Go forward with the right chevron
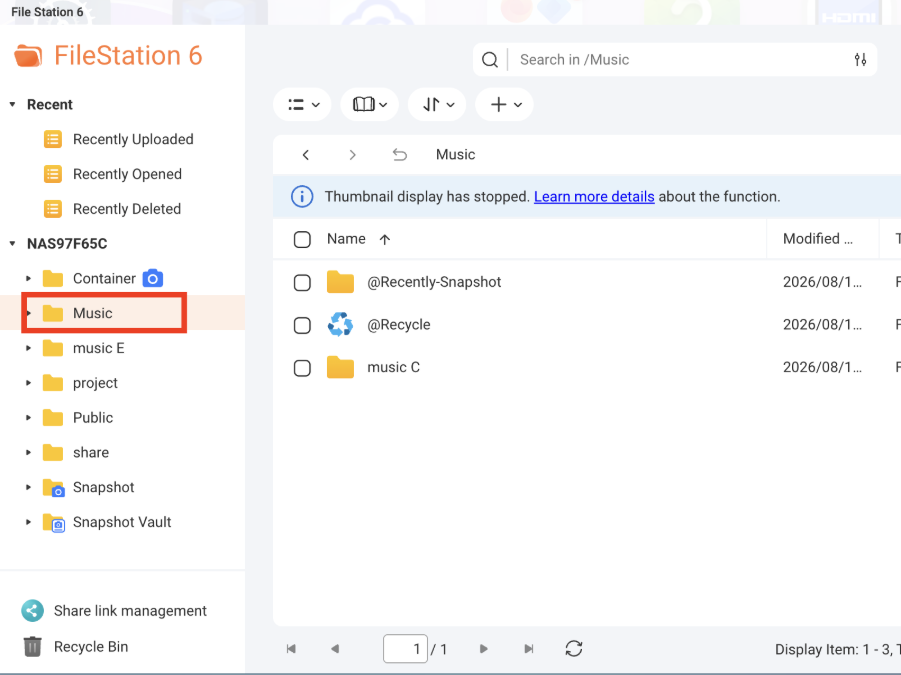Viewport: 901px width, 675px height. coord(352,155)
